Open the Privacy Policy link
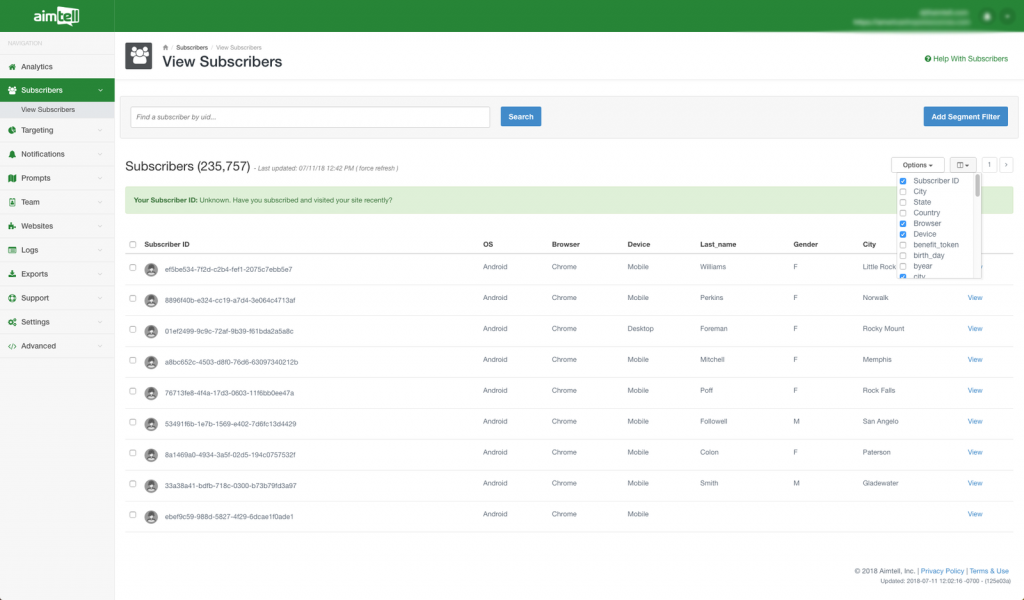 pos(942,570)
